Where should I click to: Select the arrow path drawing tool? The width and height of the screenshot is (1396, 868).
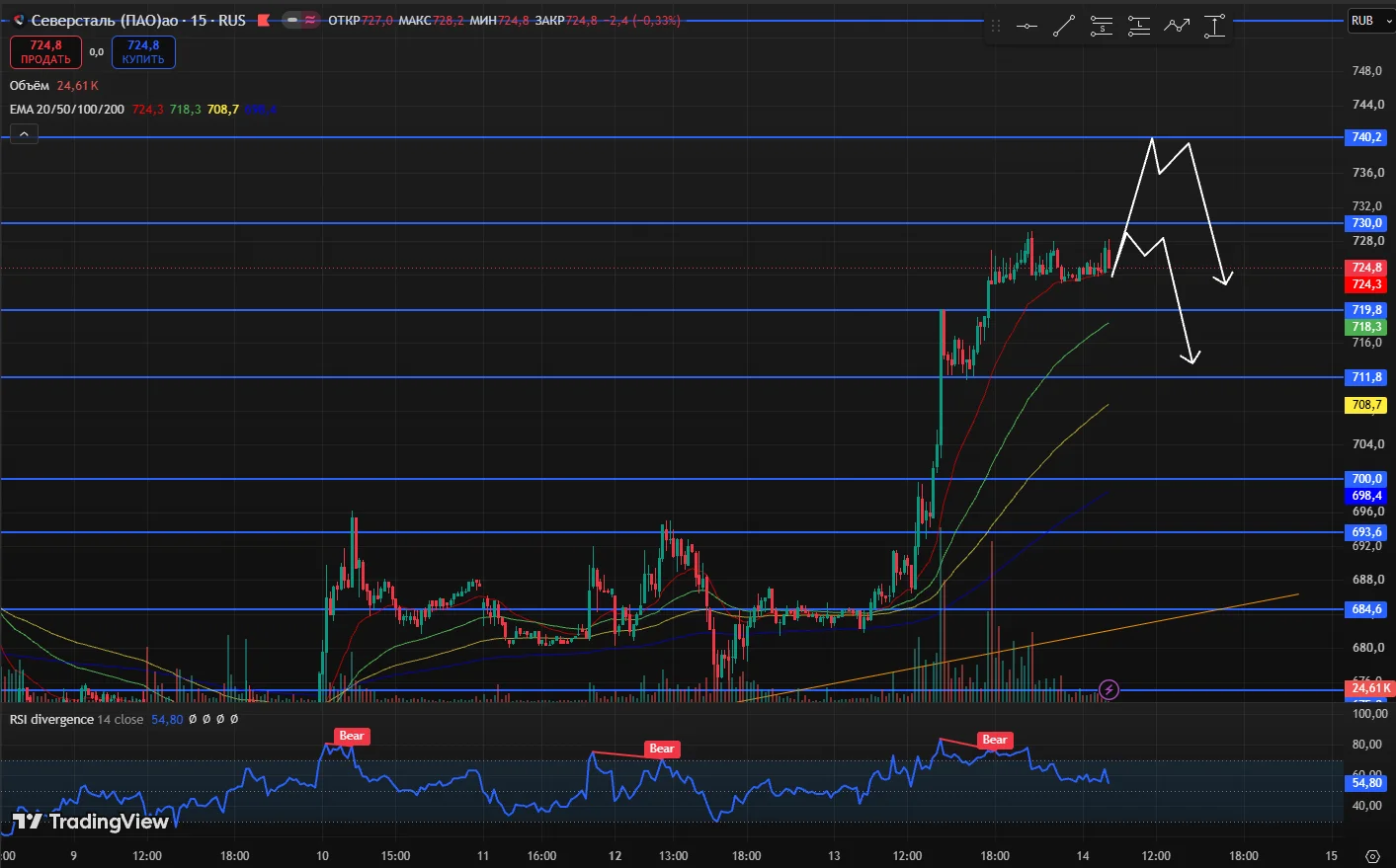1177,27
